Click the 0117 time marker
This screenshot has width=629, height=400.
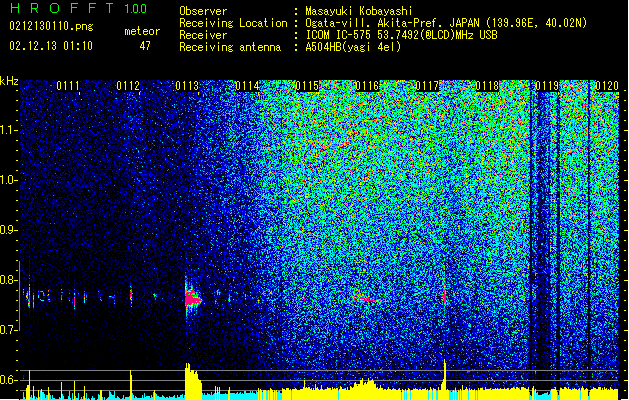pyautogui.click(x=427, y=86)
